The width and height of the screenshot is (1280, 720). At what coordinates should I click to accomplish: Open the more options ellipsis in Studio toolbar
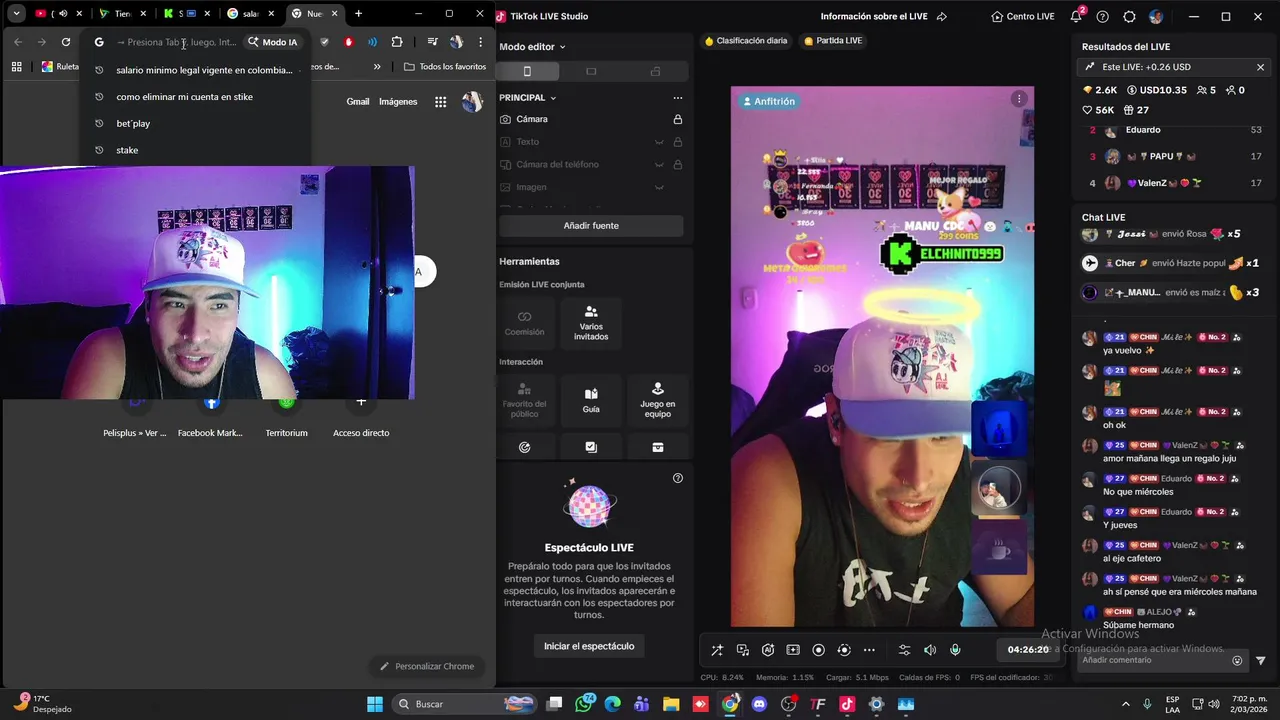(869, 650)
